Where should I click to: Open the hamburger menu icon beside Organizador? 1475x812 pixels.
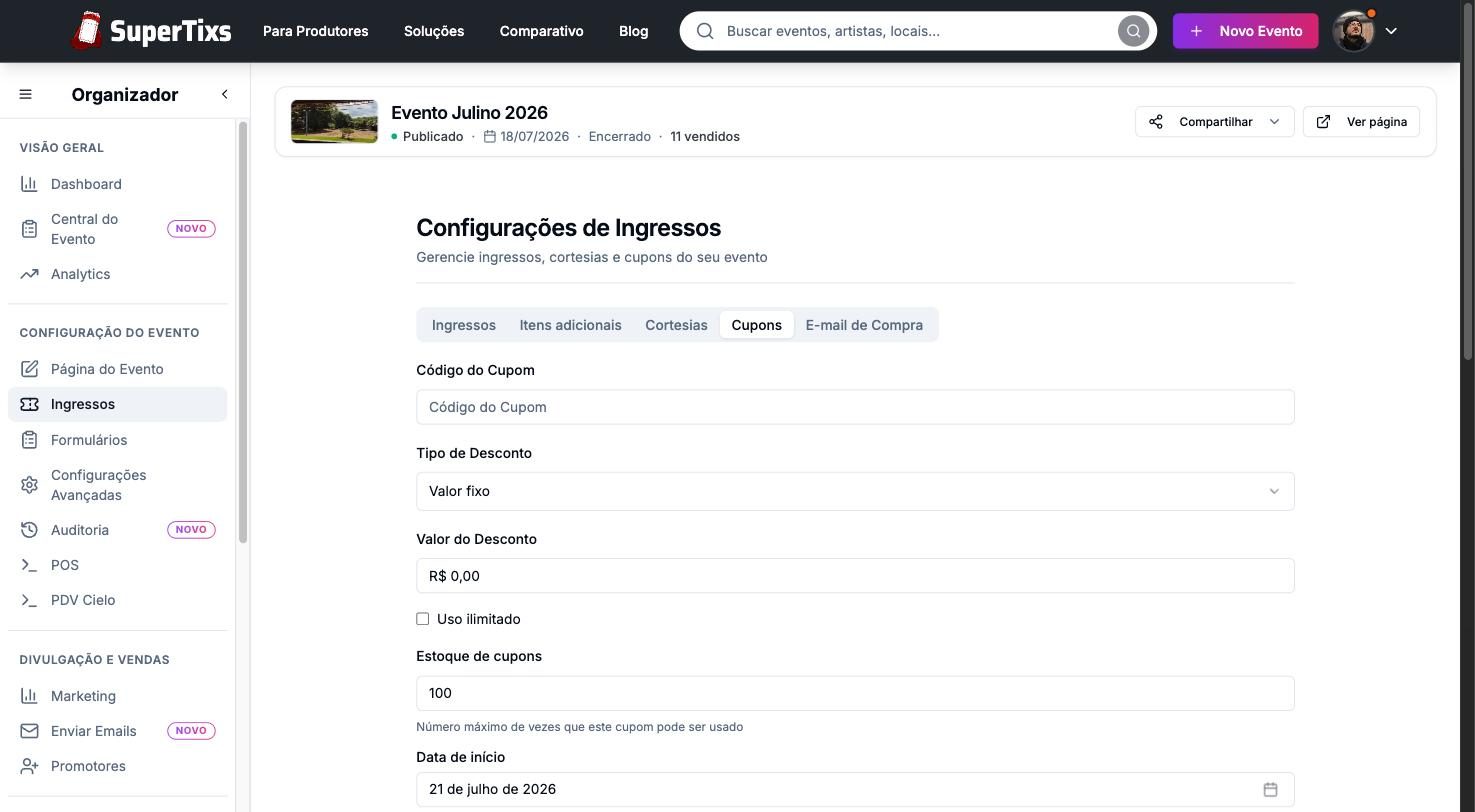26,94
